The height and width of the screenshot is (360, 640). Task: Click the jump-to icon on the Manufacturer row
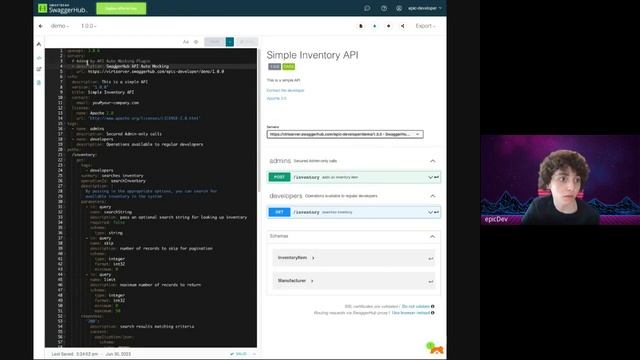[431, 281]
